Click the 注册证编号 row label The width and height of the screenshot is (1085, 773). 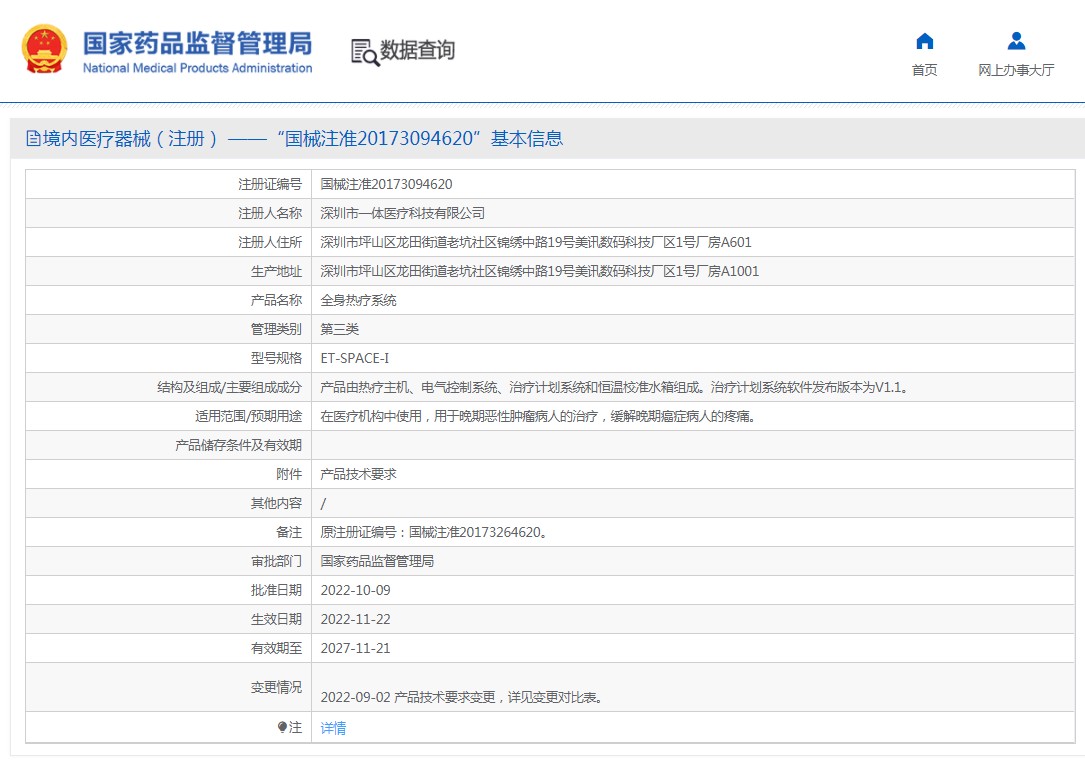click(270, 184)
